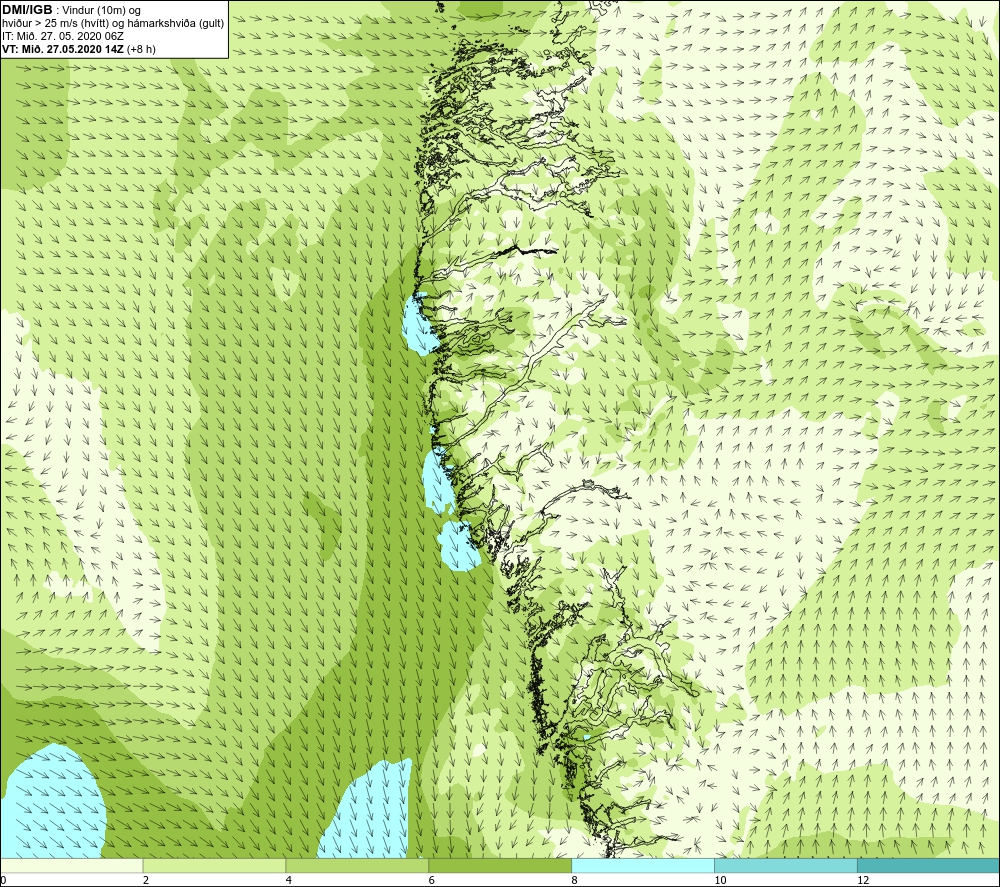1000x887 pixels.
Task: Click the 2–4 m/s light green legend swatch
Action: pos(214,865)
